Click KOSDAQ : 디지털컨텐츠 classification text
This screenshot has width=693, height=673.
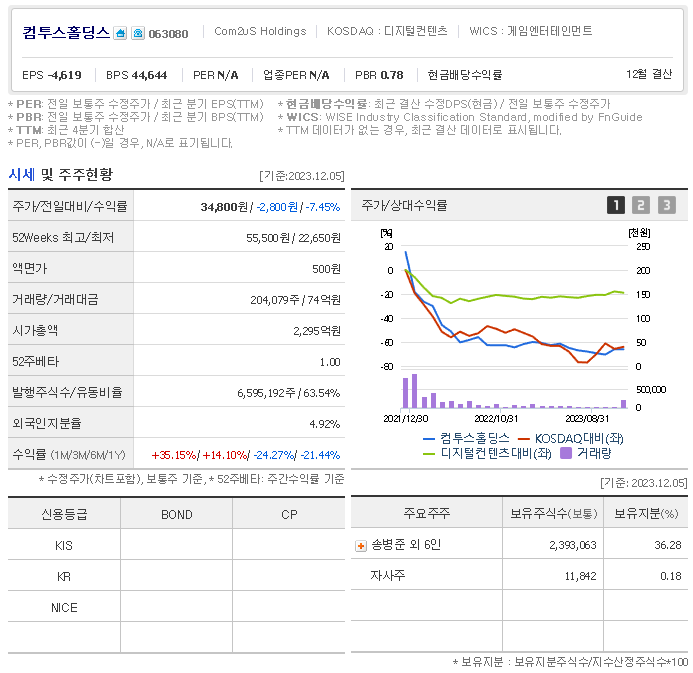387,31
